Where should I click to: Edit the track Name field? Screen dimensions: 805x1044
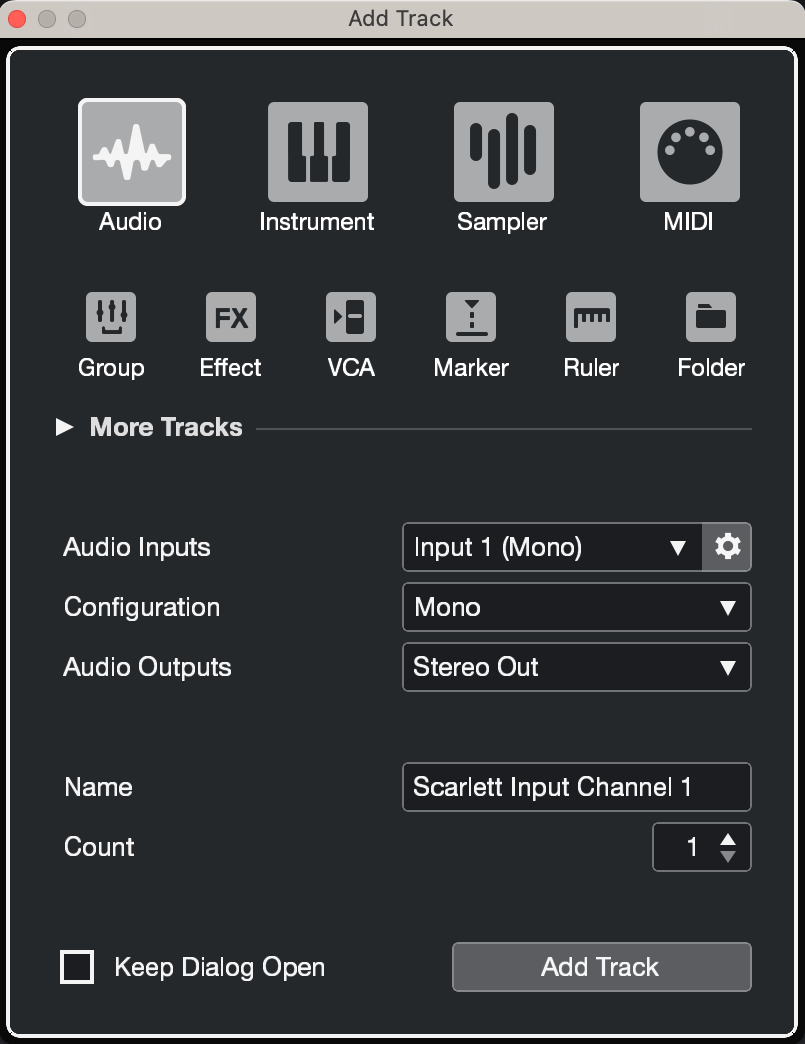(x=576, y=787)
